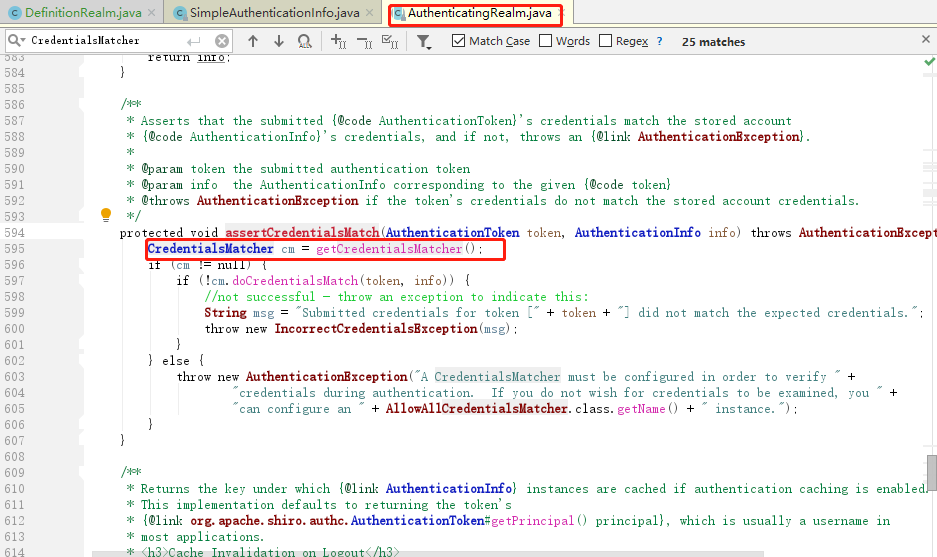Image resolution: width=937 pixels, height=557 pixels.
Task: Go to previous search occurrence arrow
Action: (x=253, y=41)
